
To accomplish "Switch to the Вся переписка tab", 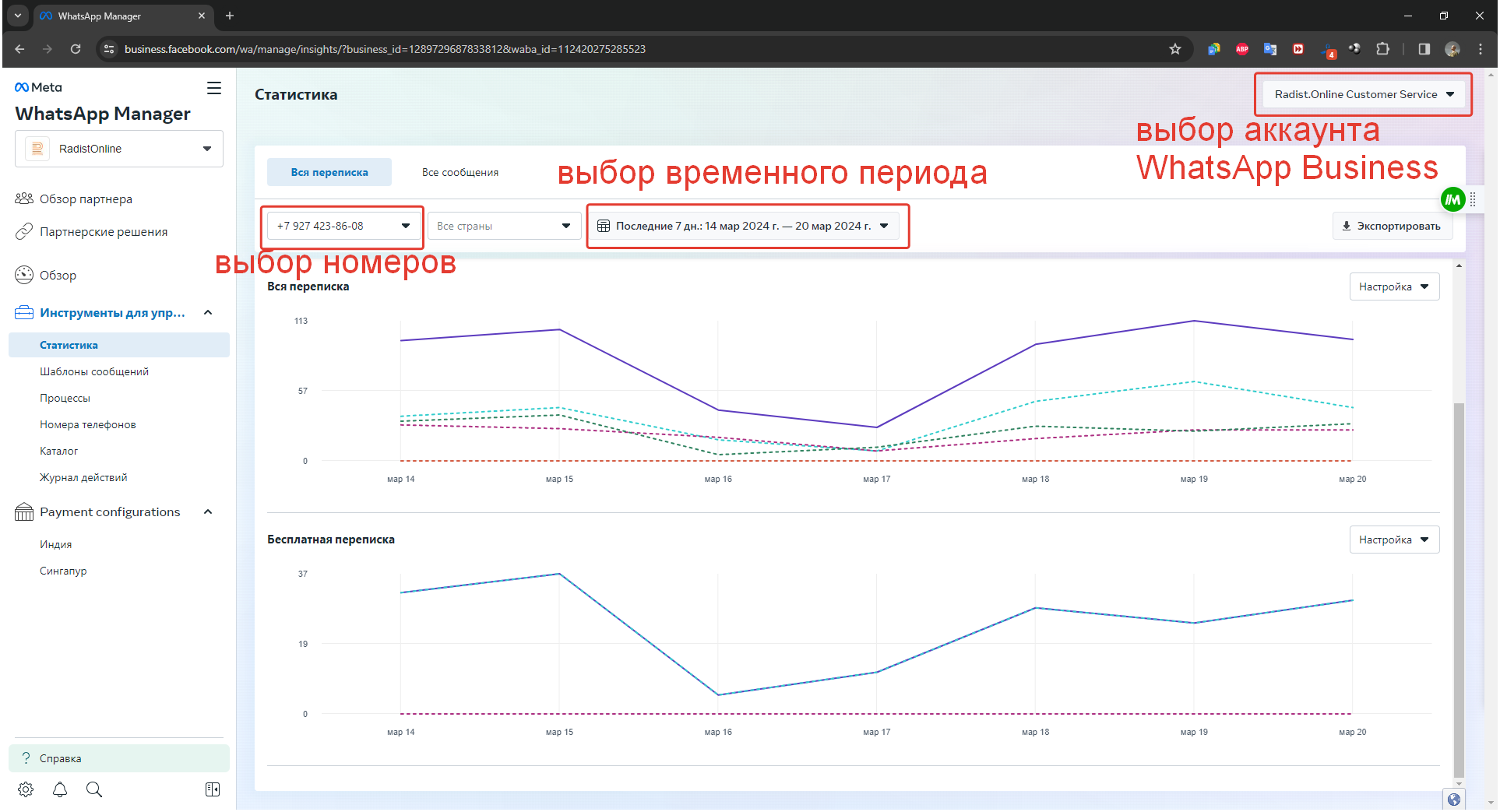I will coord(329,172).
